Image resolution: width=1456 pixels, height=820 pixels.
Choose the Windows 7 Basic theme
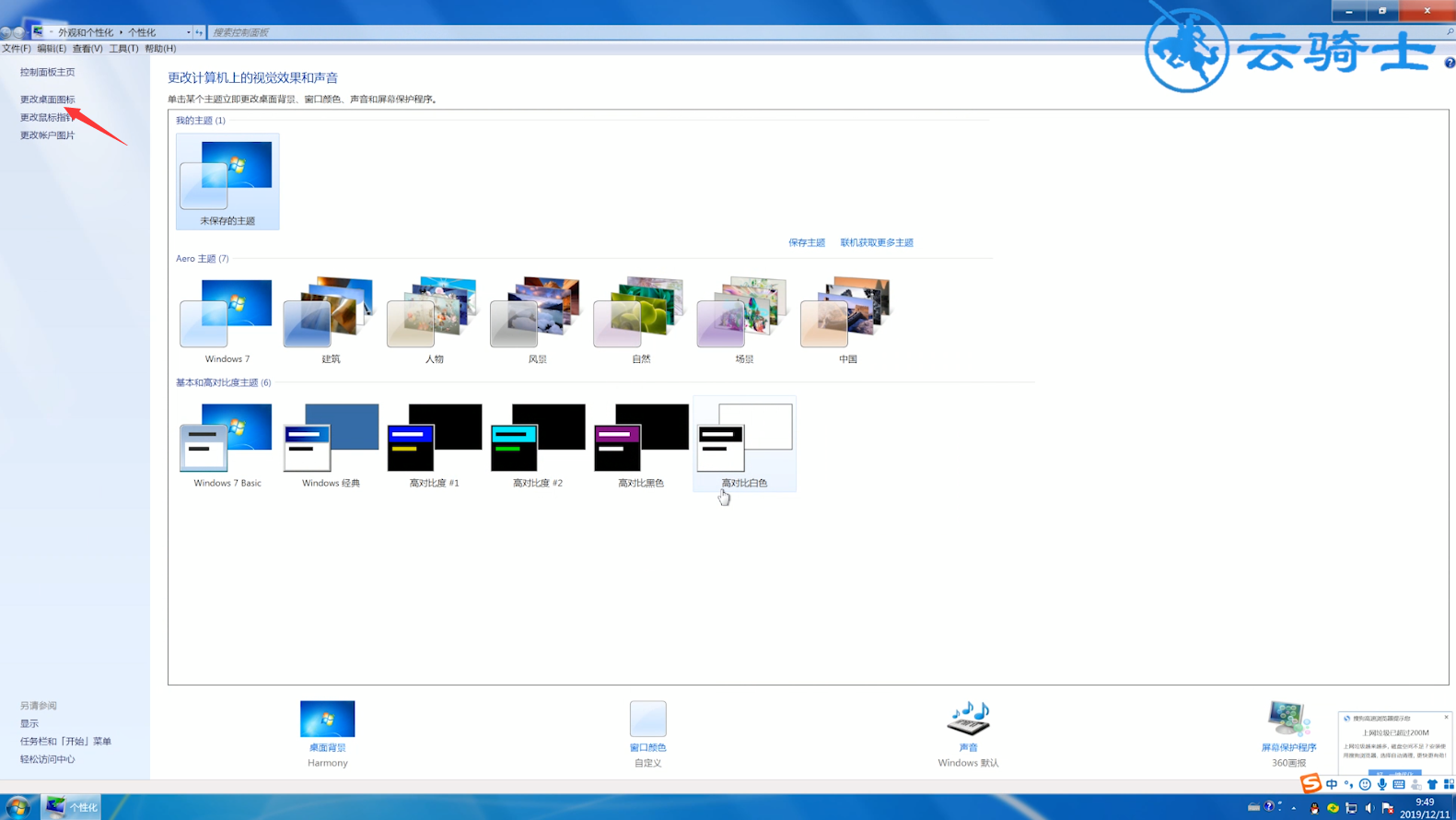pyautogui.click(x=227, y=444)
